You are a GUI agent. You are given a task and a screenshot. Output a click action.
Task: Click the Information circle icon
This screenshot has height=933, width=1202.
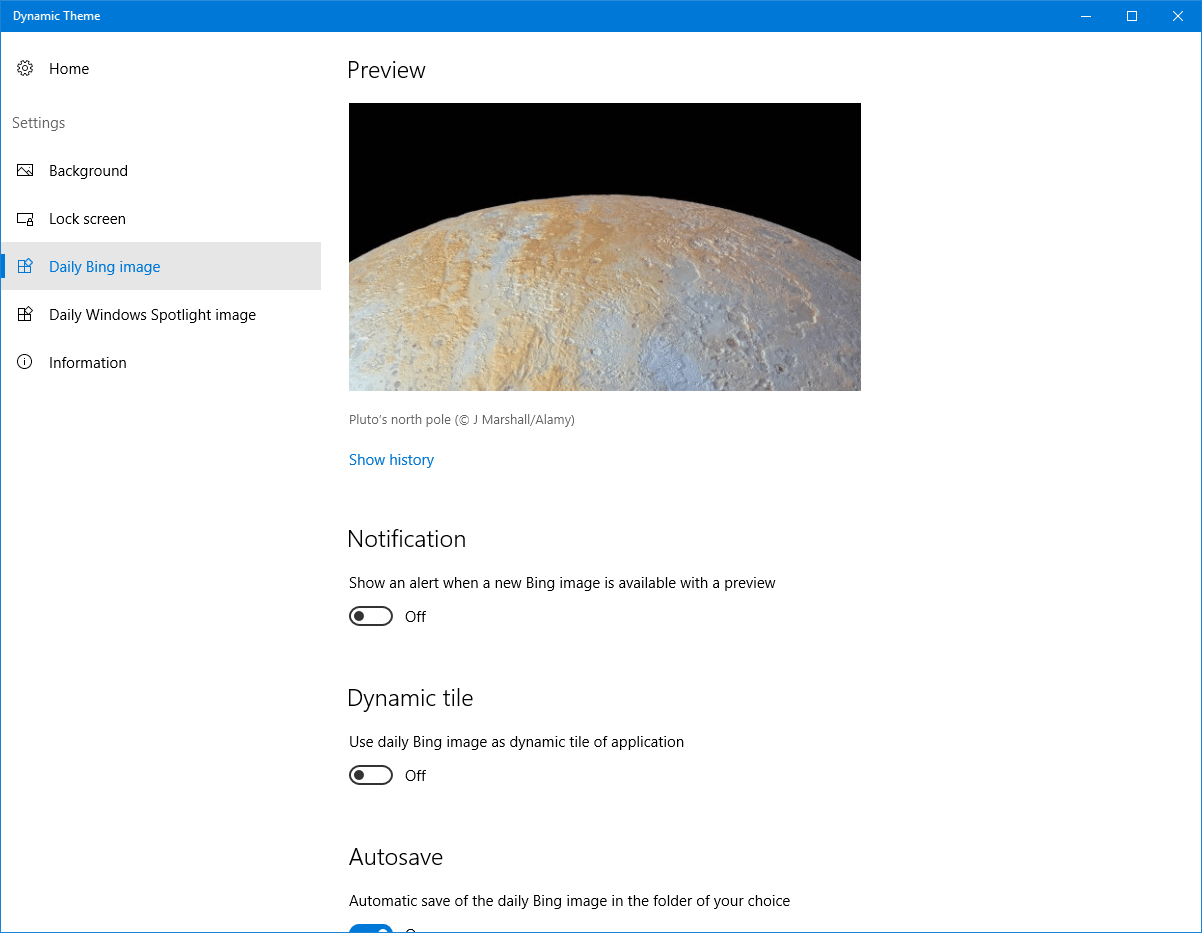coord(25,363)
